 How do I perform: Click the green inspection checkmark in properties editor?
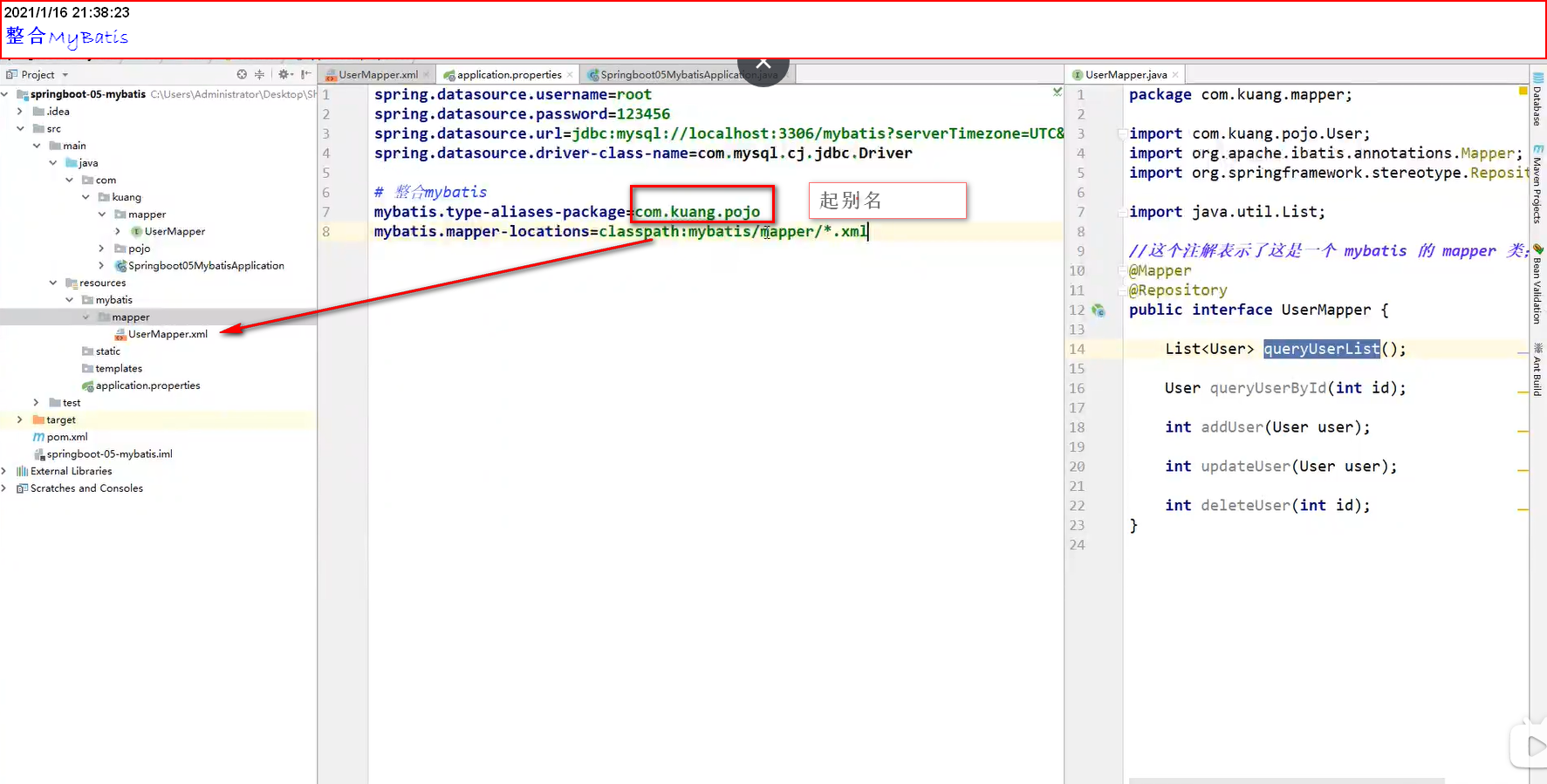tap(1058, 92)
